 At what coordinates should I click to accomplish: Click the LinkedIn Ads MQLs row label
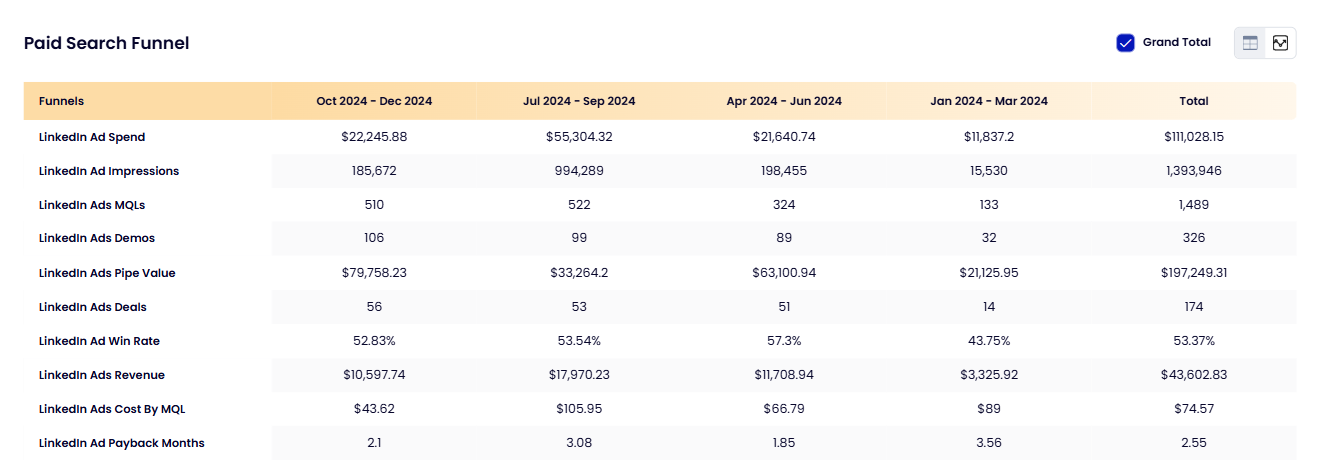[x=92, y=205]
